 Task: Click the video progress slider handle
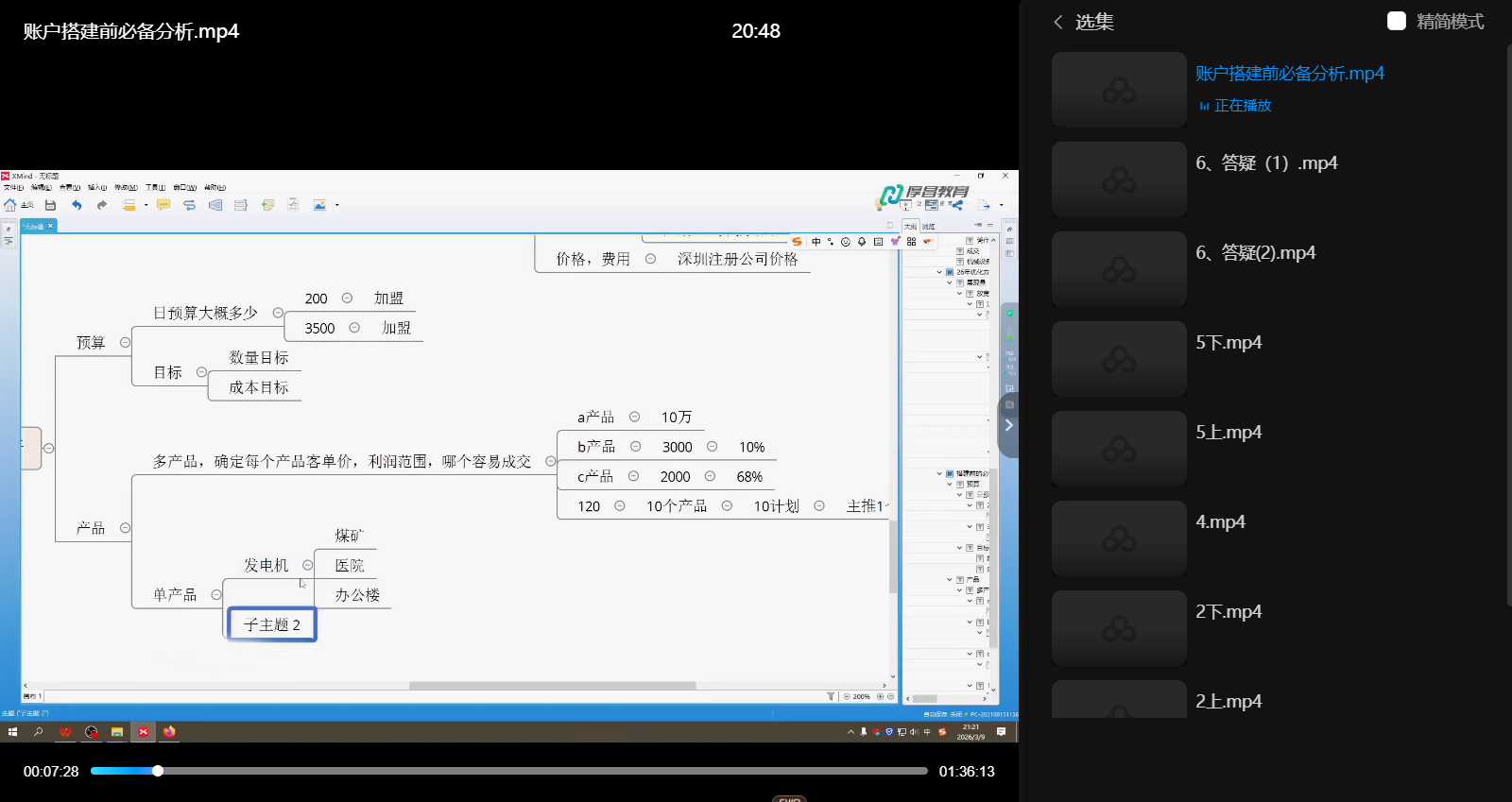[x=158, y=771]
